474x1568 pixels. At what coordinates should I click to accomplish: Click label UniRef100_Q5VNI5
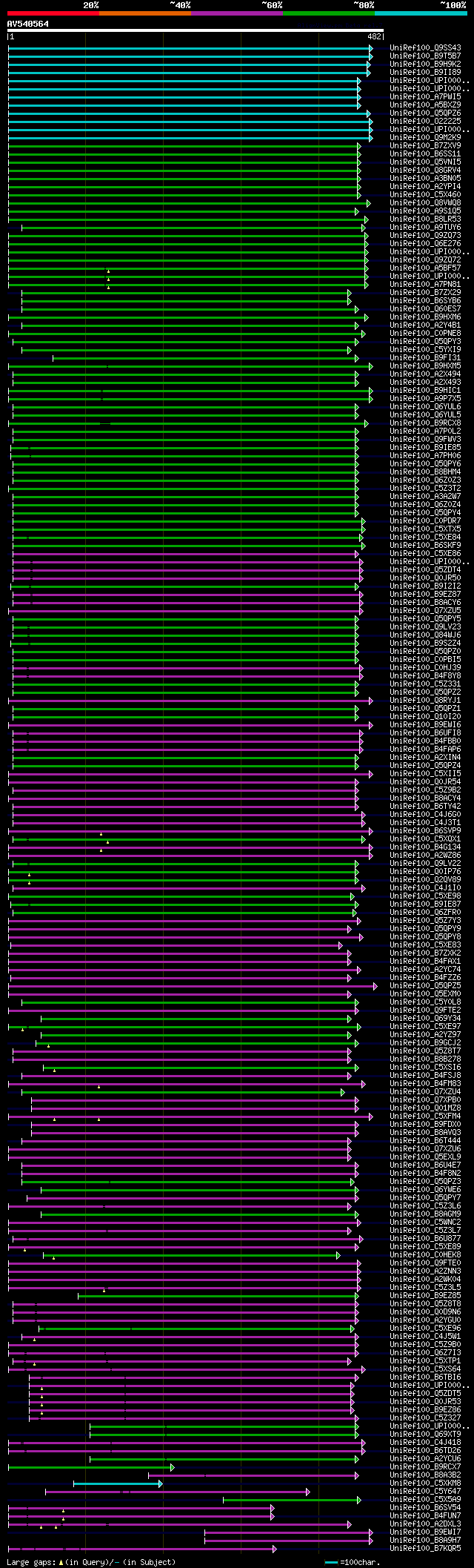tap(425, 162)
